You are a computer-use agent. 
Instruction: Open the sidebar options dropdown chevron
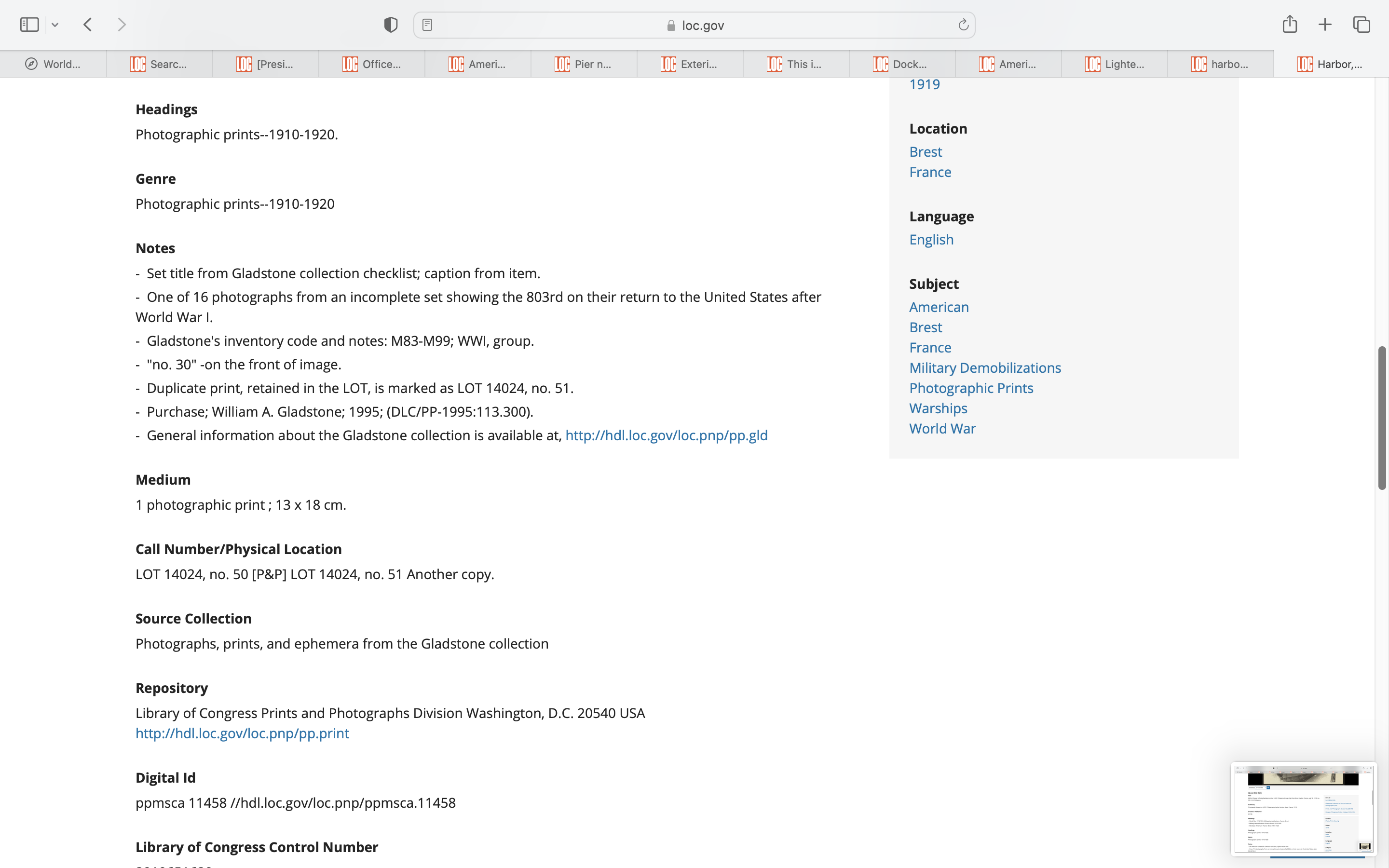[x=55, y=25]
